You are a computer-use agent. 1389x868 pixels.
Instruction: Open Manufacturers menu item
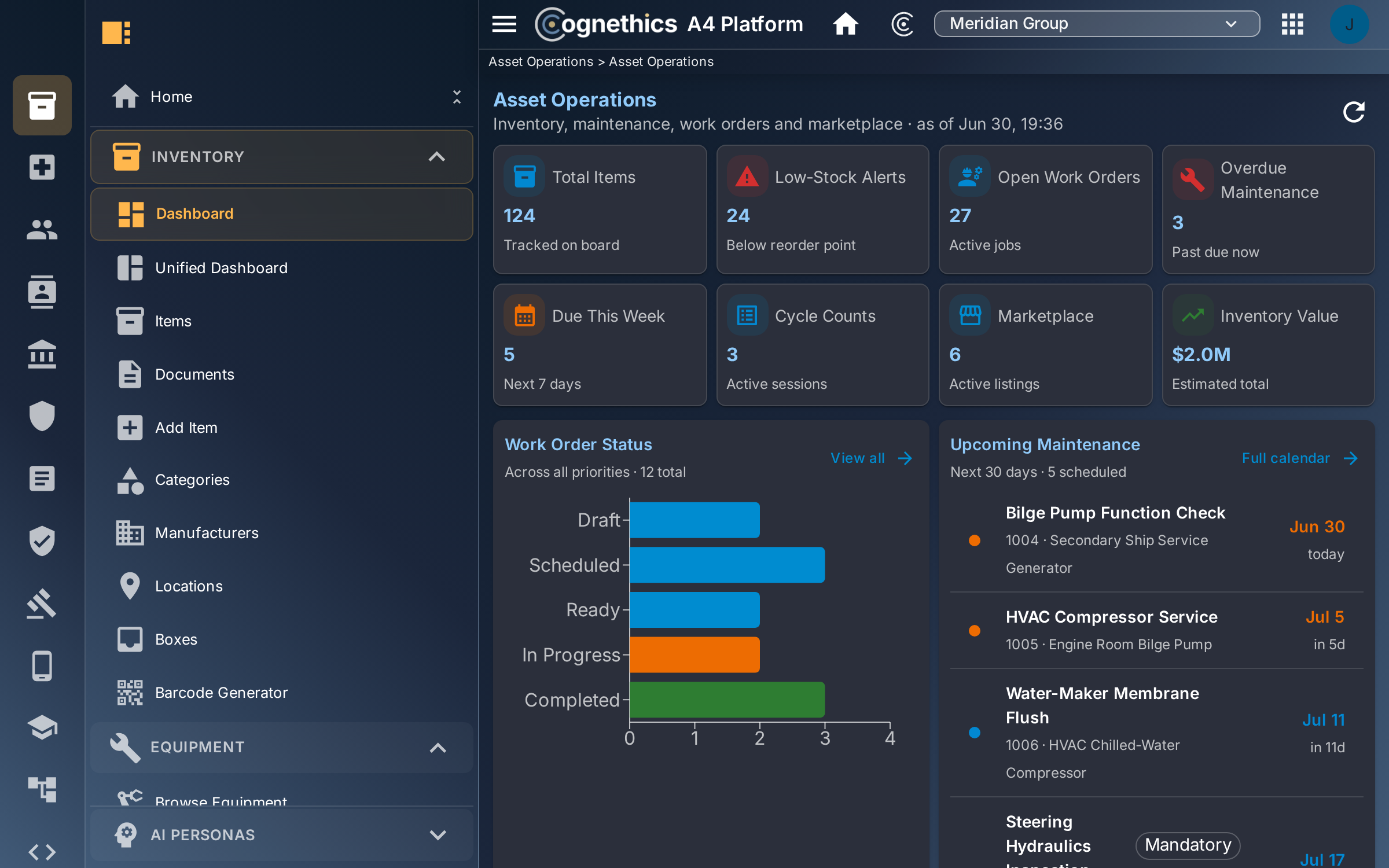(282, 533)
